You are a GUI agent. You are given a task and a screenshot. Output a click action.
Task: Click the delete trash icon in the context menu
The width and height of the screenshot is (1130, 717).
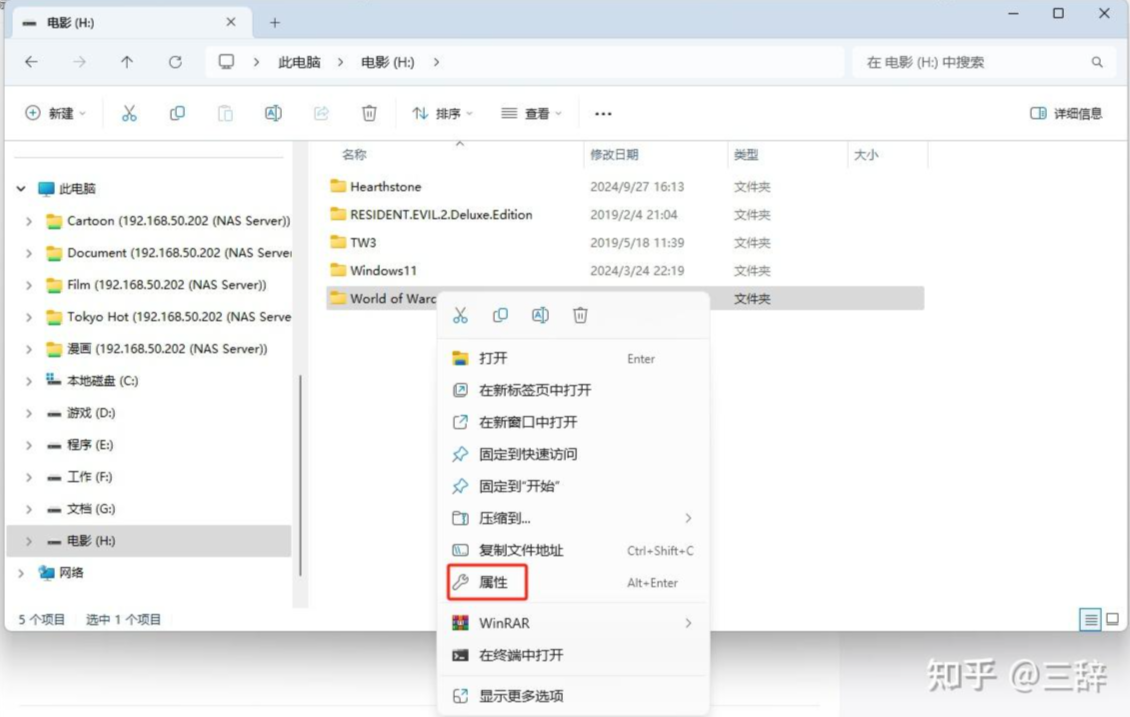click(580, 316)
